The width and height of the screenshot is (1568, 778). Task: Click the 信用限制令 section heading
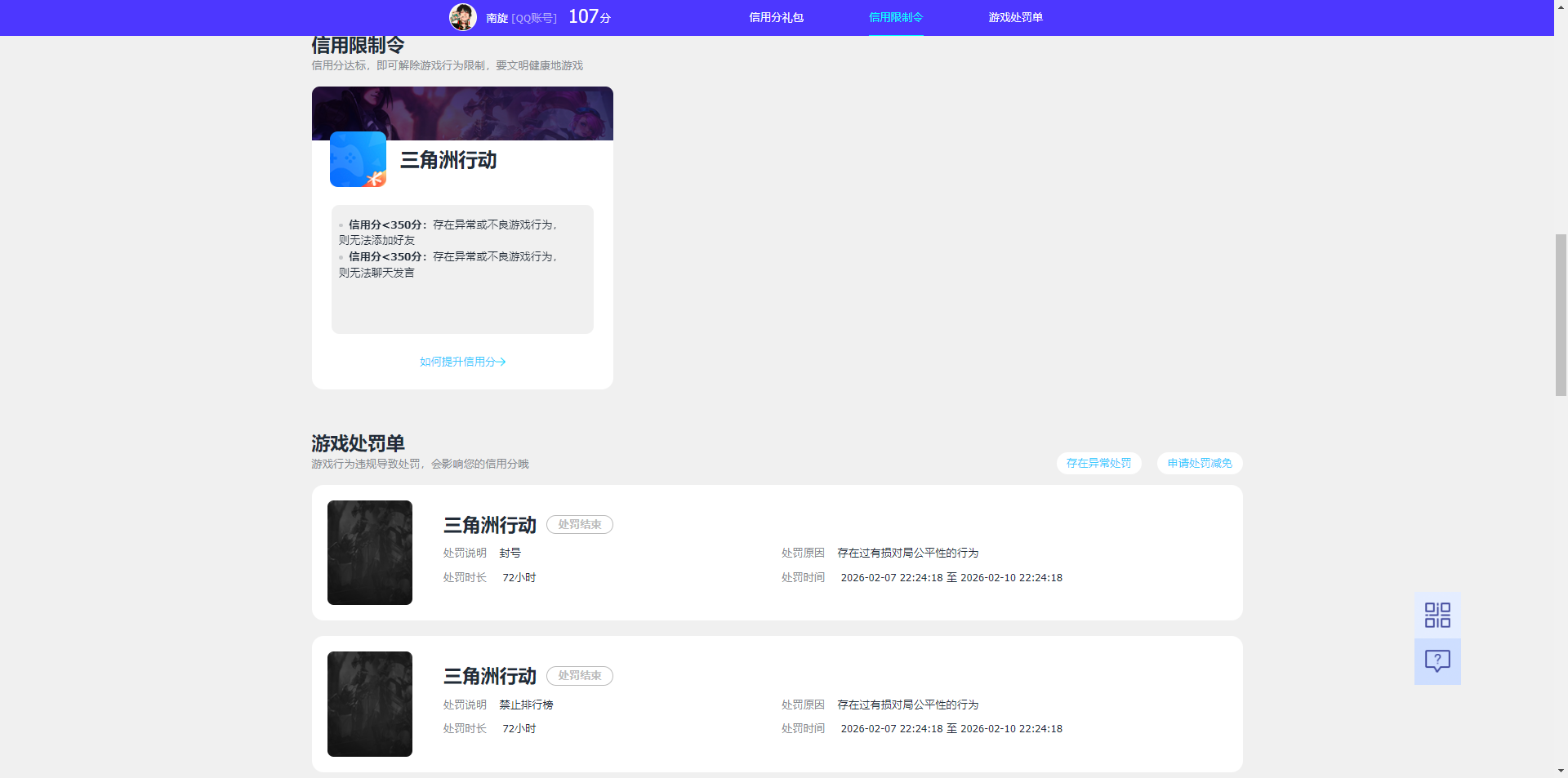coord(358,45)
